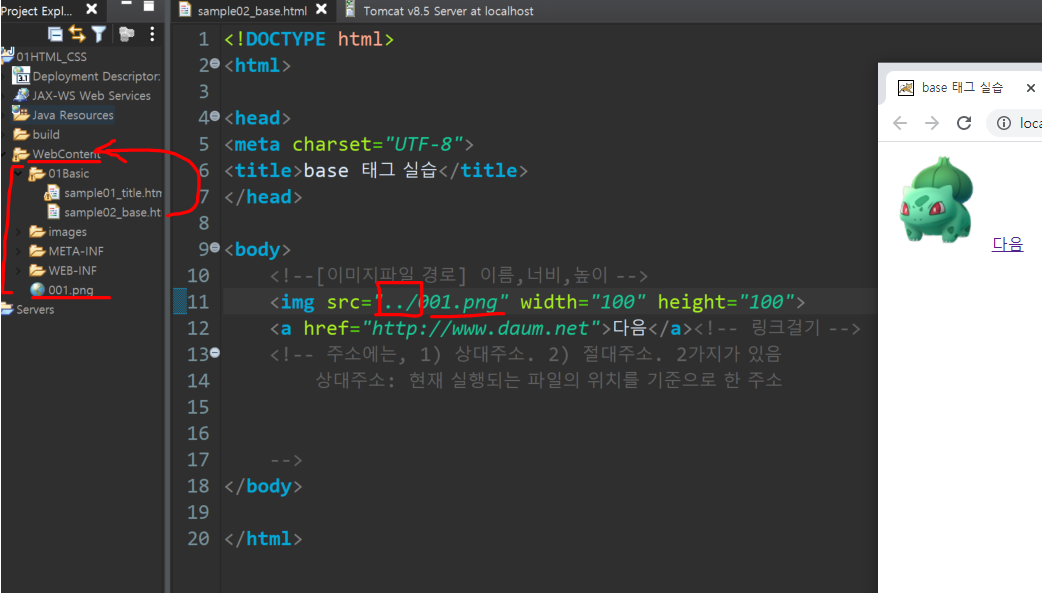
Task: Close the browser tab 'base 태그 실습'
Action: pos(1030,88)
